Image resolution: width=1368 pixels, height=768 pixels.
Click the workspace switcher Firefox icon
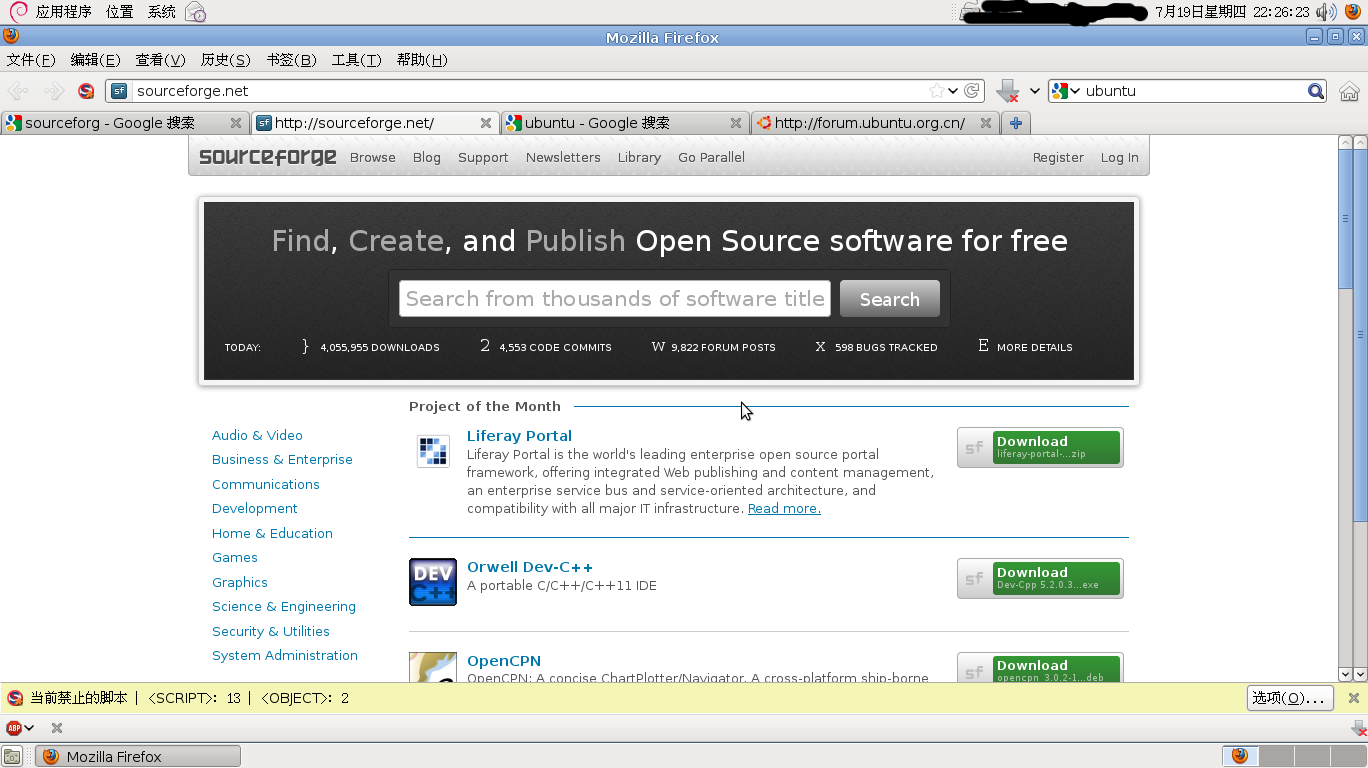(x=1240, y=756)
